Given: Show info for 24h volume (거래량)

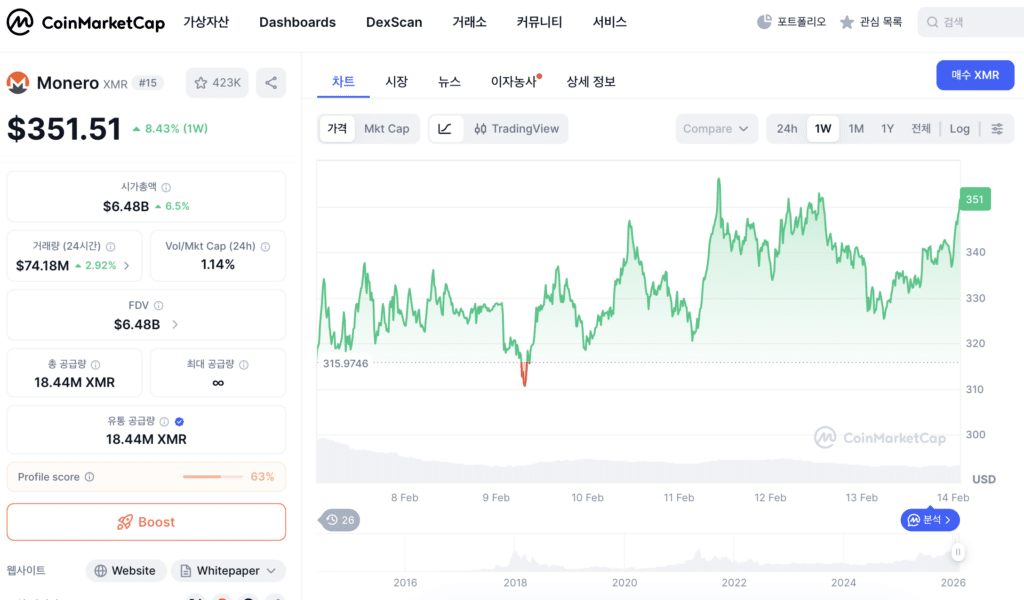Looking at the screenshot, I should pyautogui.click(x=110, y=247).
